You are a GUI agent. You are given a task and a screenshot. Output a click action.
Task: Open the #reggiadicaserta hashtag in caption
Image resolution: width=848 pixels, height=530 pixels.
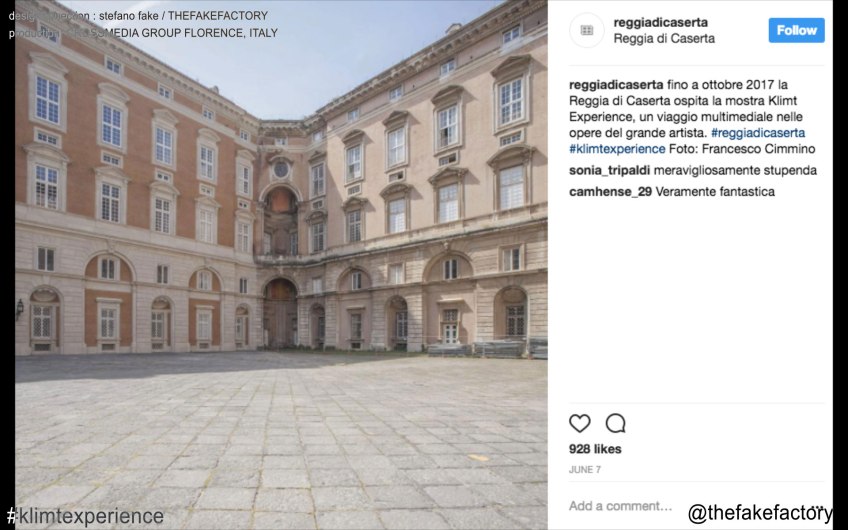point(758,132)
